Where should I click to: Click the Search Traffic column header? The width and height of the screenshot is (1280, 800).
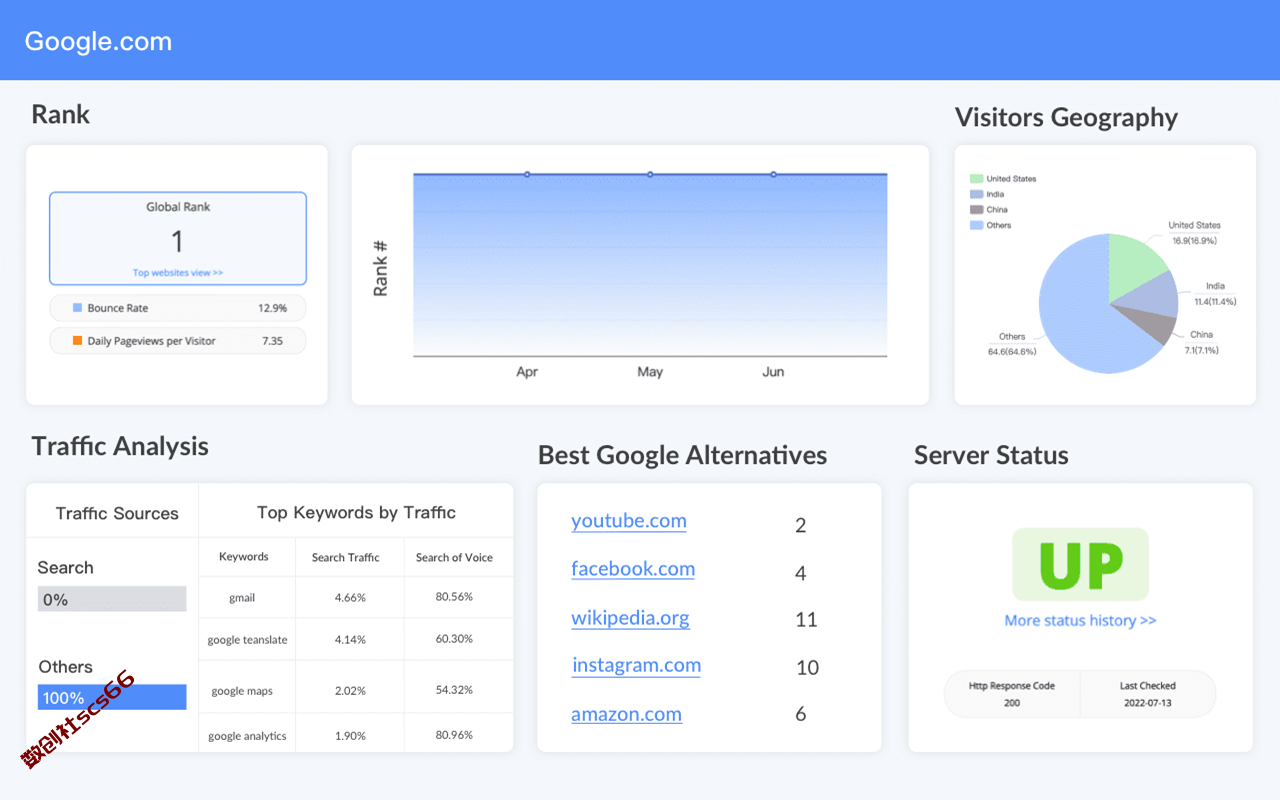[346, 557]
